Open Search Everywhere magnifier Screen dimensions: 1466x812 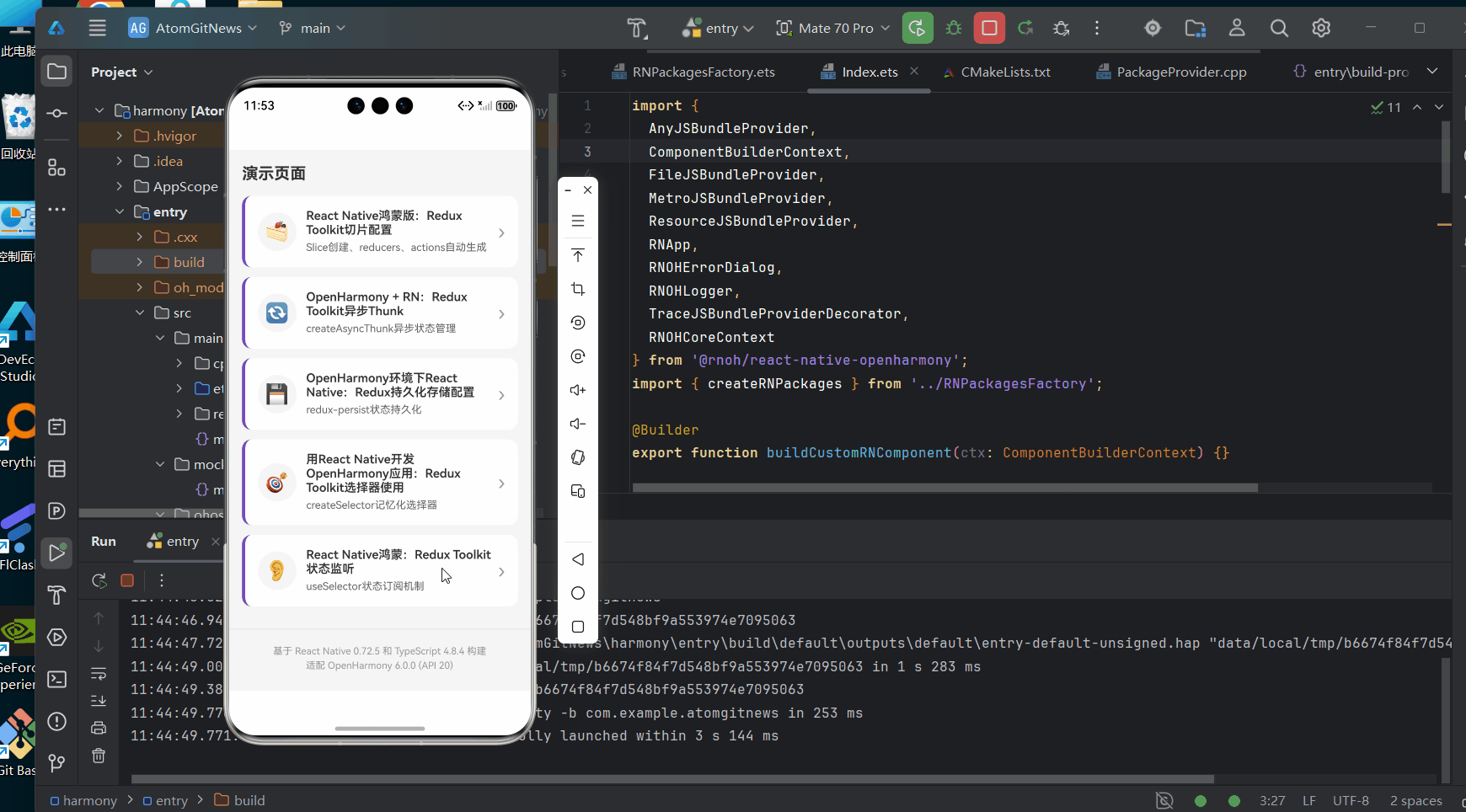click(x=1279, y=28)
